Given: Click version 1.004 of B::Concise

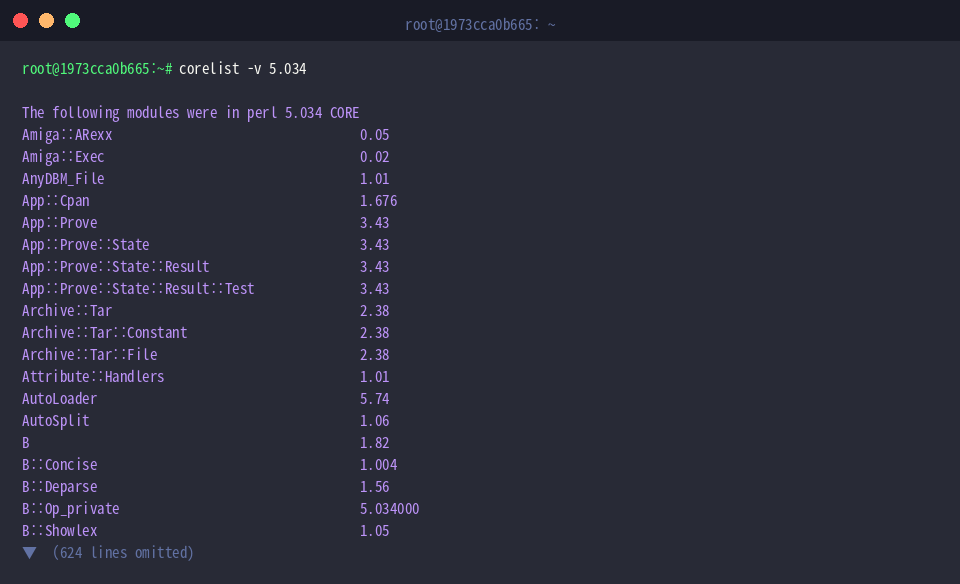Looking at the screenshot, I should 378,465.
